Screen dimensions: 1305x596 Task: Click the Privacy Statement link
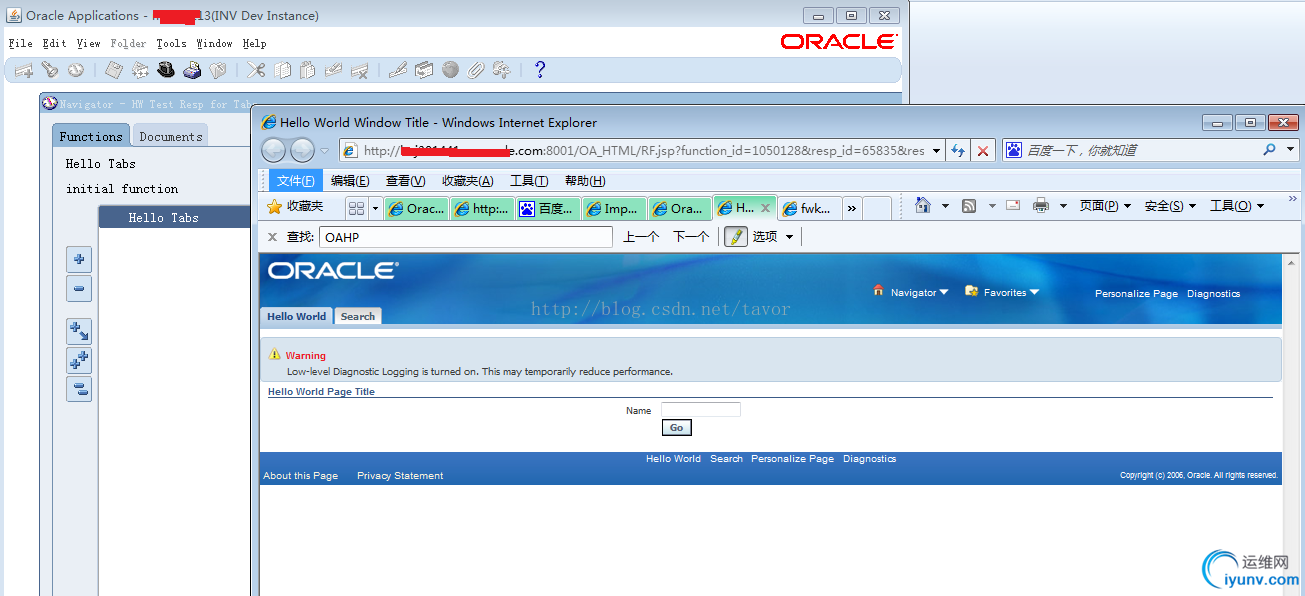coord(400,476)
